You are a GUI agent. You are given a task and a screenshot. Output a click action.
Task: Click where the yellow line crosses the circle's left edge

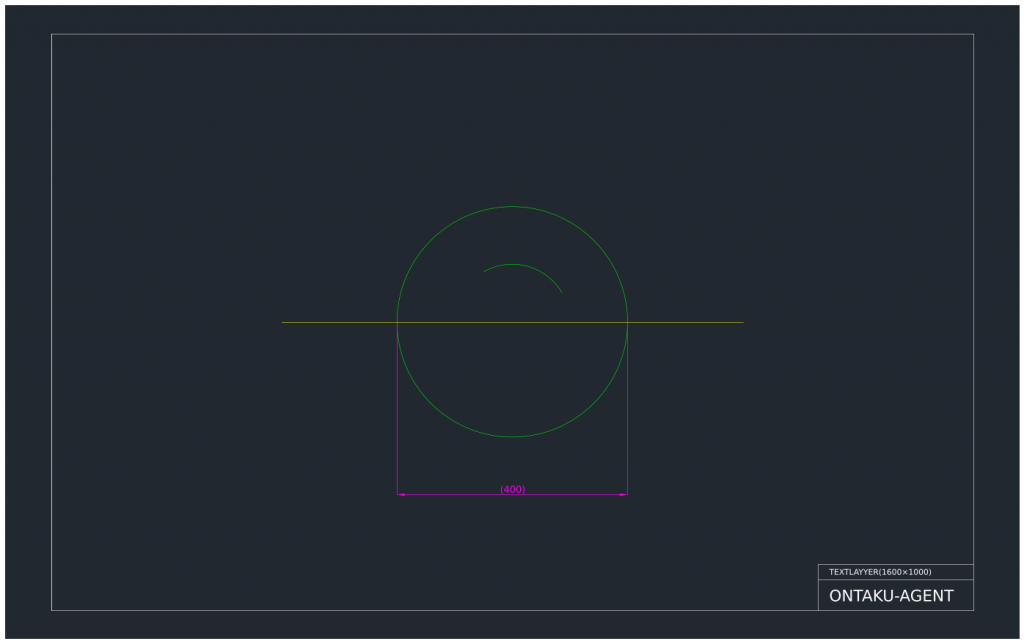tap(397, 322)
